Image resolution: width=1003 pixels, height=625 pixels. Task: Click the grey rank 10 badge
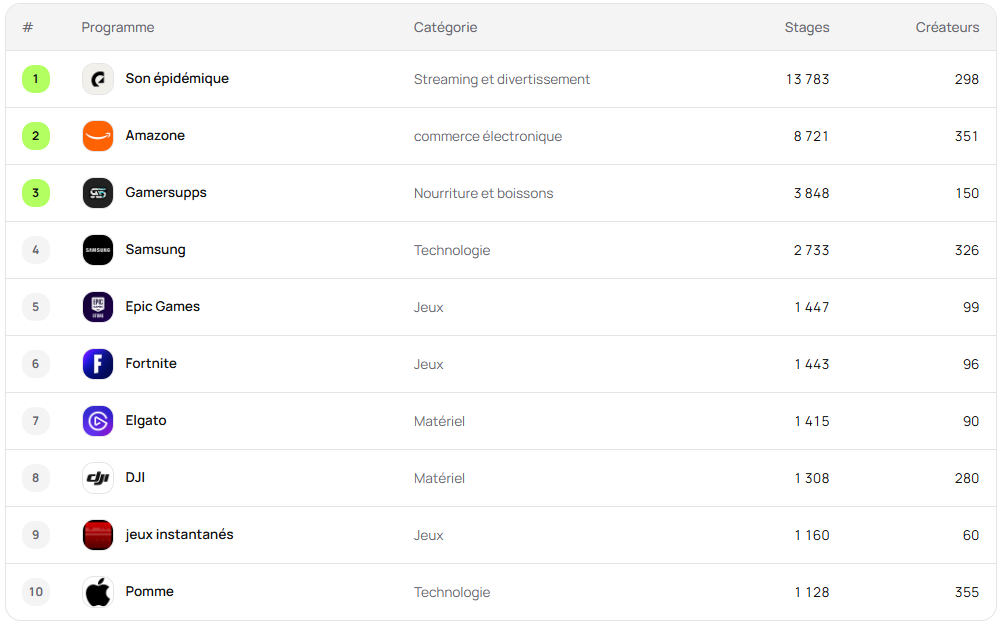(x=36, y=592)
